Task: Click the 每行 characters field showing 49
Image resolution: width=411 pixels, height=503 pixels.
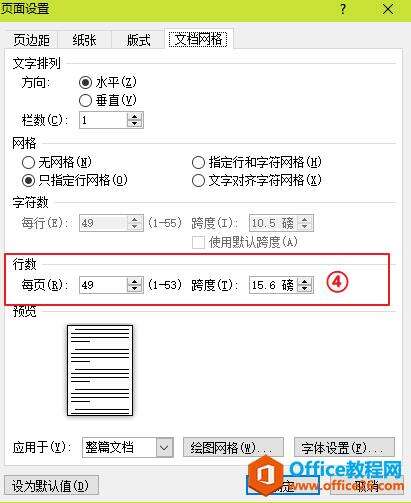Action: [x=103, y=223]
